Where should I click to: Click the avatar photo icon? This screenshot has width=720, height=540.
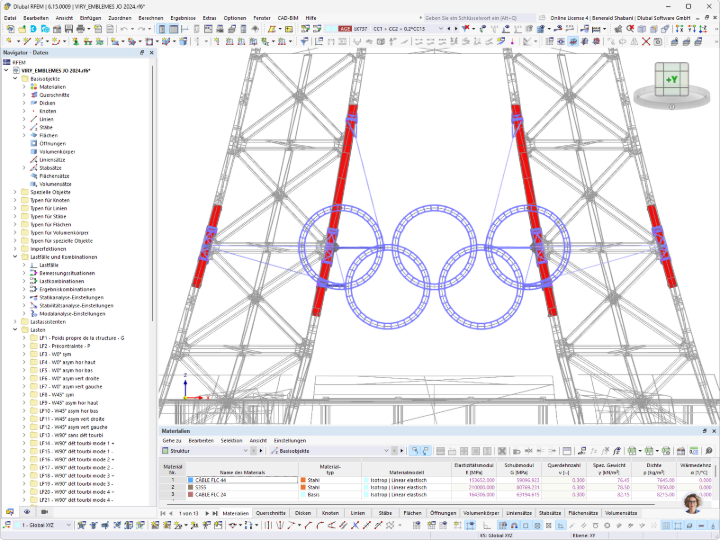(x=693, y=503)
